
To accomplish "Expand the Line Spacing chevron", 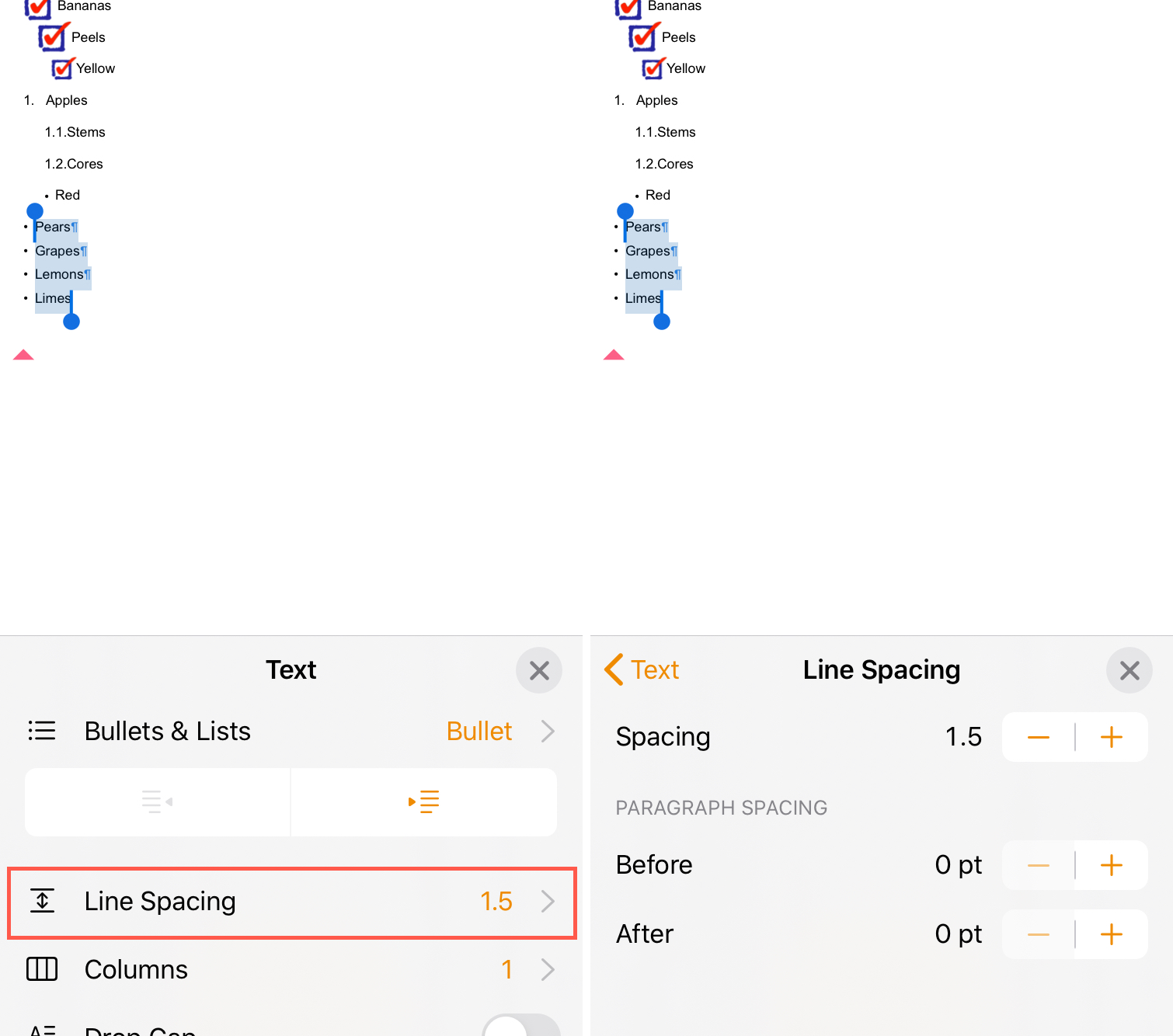I will [x=548, y=901].
